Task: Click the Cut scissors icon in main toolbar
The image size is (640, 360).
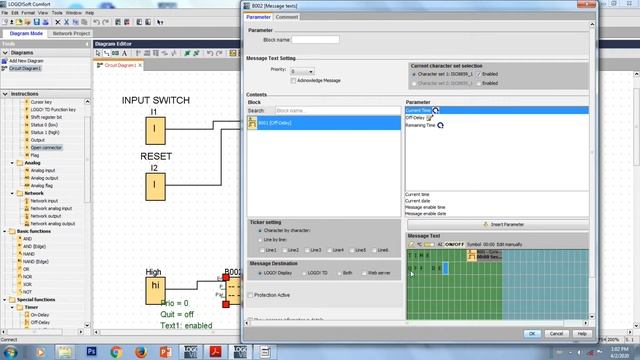Action: [67, 22]
